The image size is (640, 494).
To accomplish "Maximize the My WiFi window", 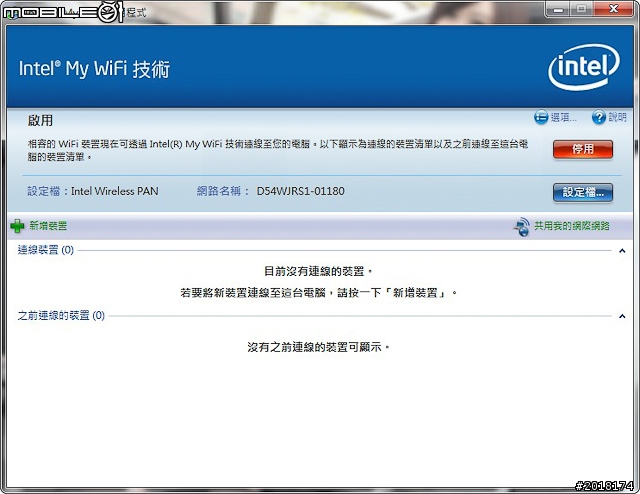I will tap(582, 9).
